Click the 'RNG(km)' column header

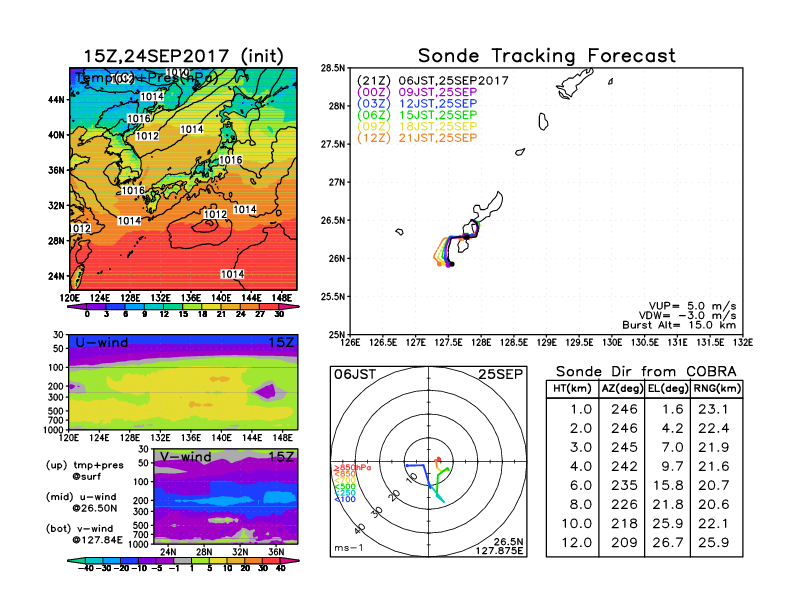pyautogui.click(x=717, y=389)
